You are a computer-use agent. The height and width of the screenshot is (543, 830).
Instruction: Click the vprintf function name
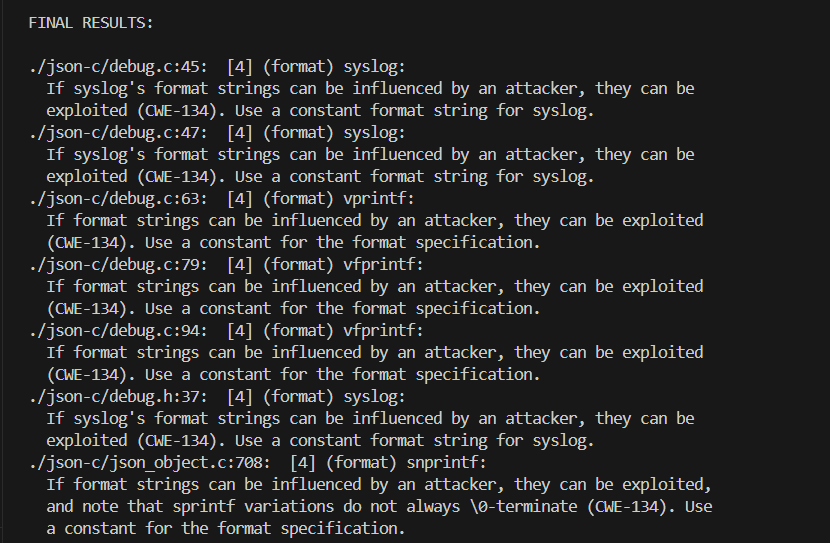point(375,199)
